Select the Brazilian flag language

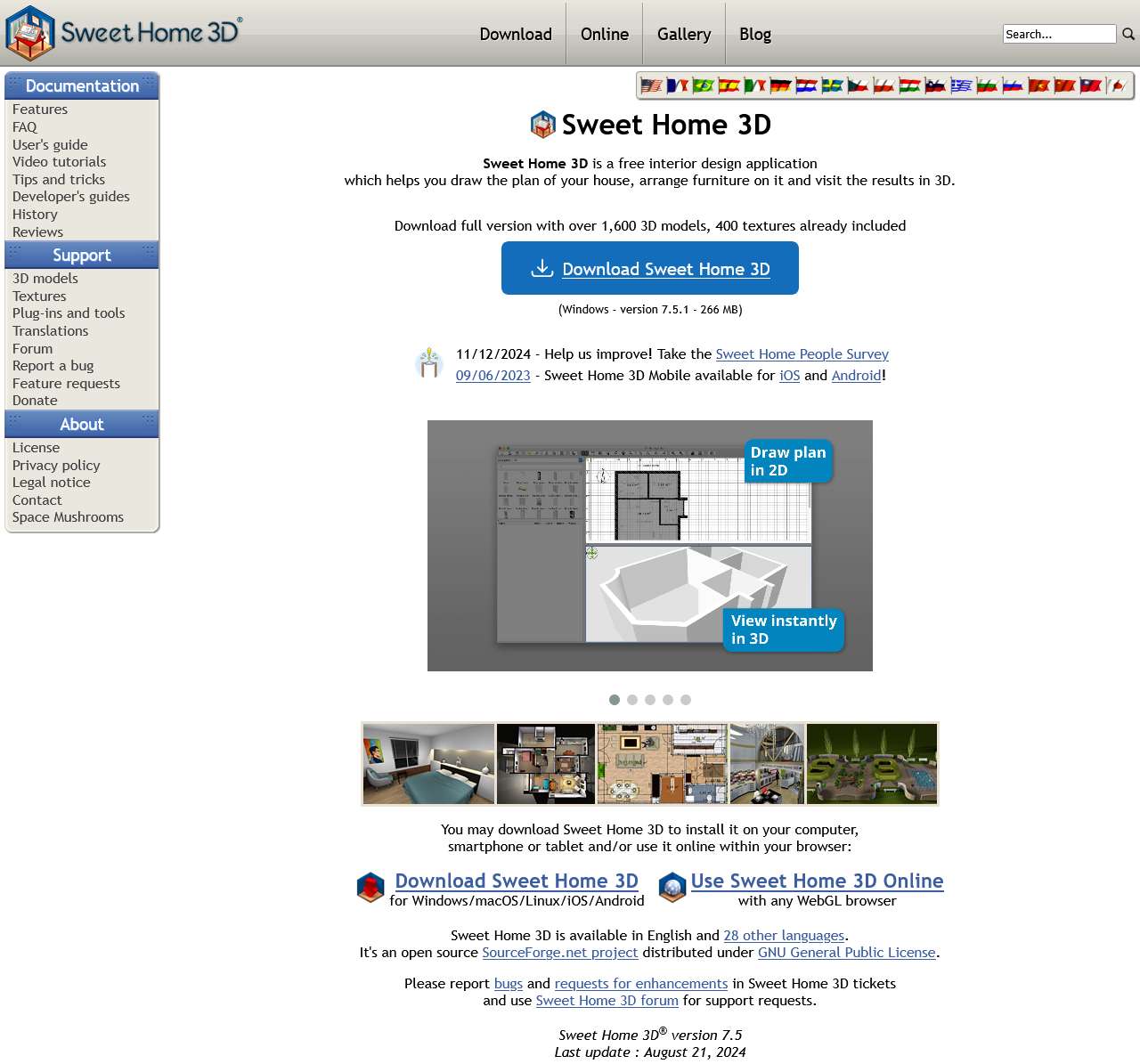(704, 85)
